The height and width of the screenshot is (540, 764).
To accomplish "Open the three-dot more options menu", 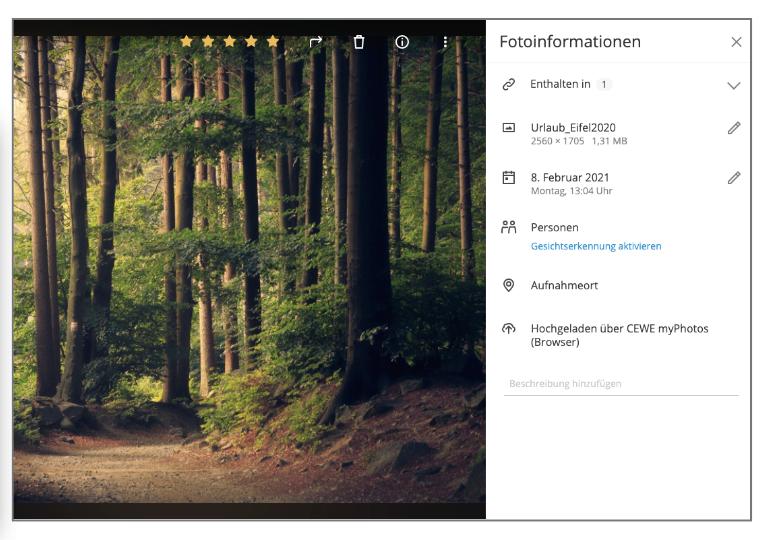I will (445, 42).
